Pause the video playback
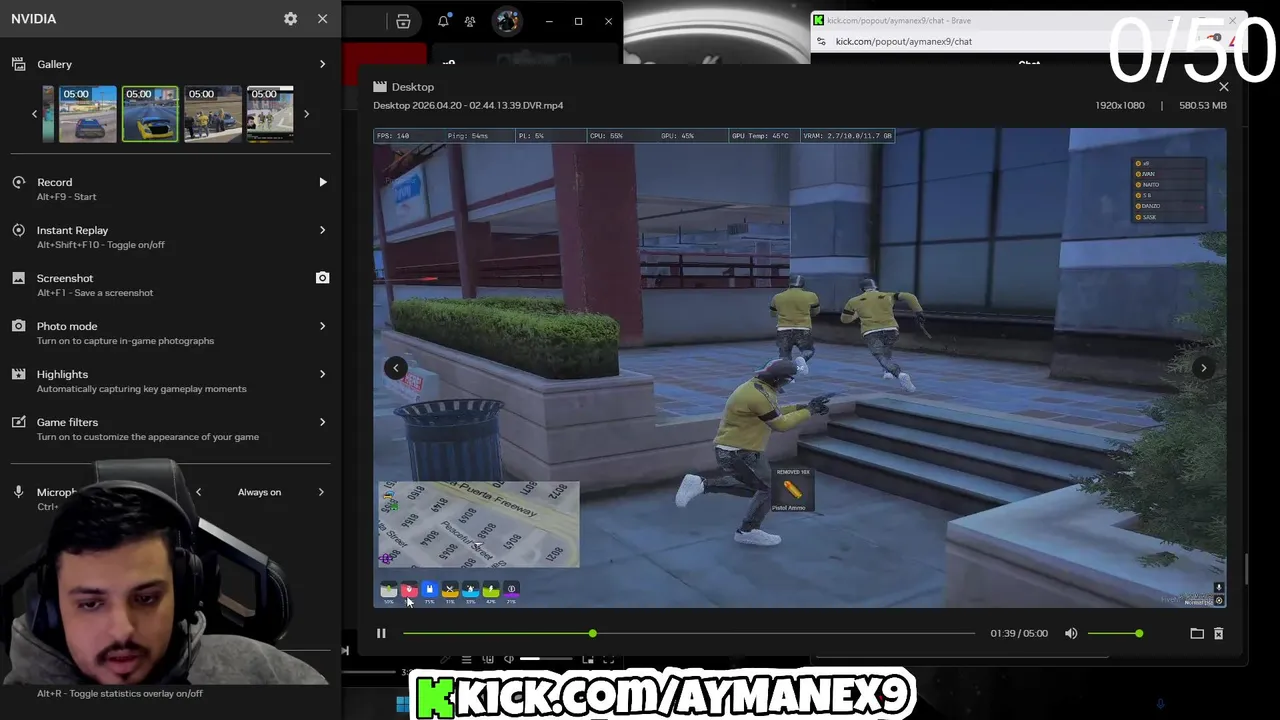Viewport: 1280px width, 720px height. pyautogui.click(x=381, y=633)
